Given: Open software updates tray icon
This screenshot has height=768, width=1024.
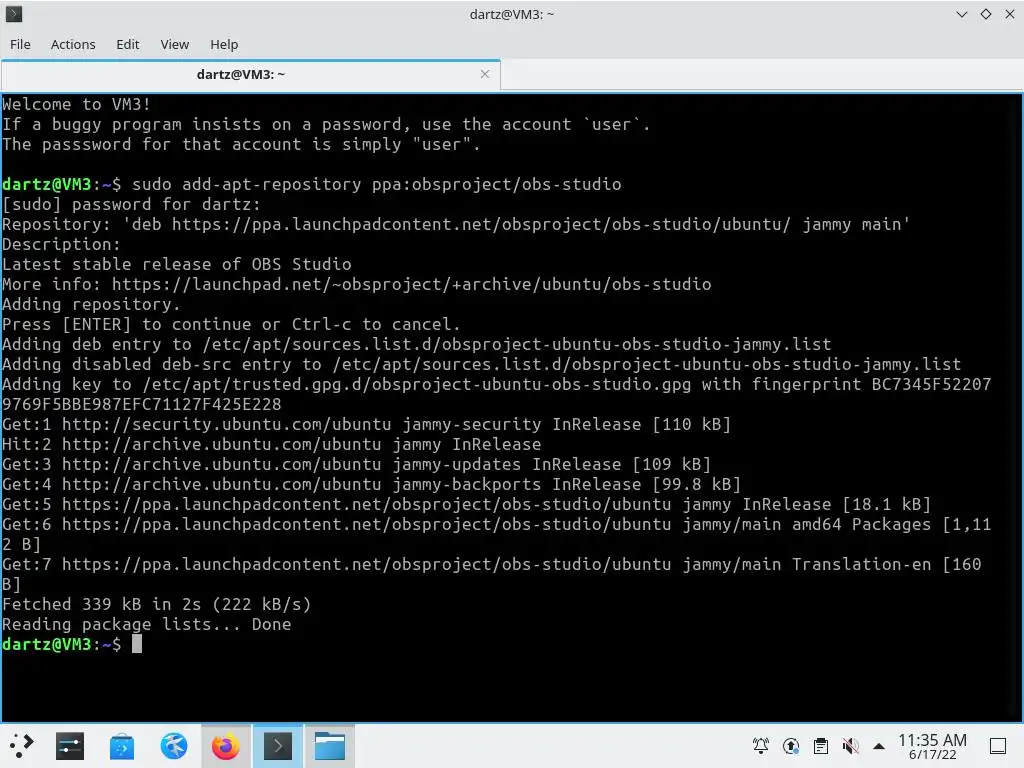Looking at the screenshot, I should point(790,746).
